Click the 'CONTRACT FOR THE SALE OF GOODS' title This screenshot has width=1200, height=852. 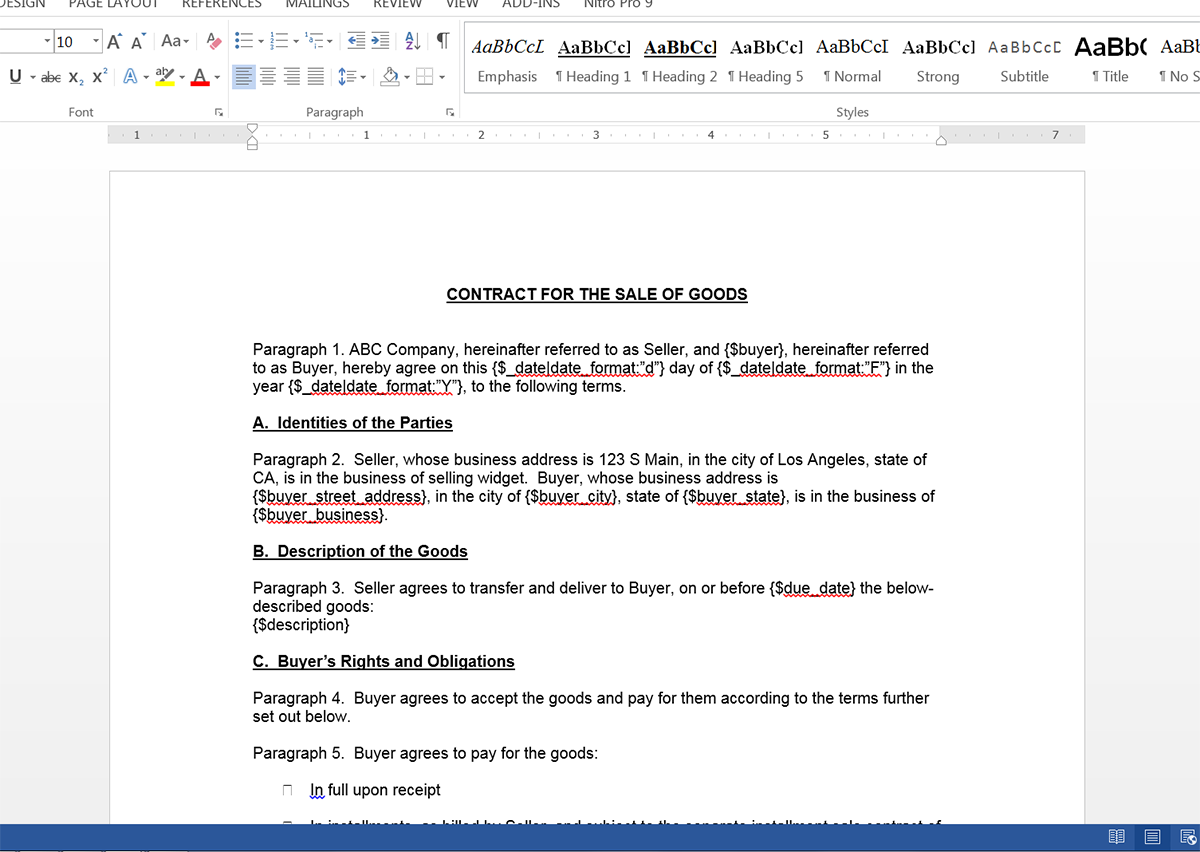597,294
